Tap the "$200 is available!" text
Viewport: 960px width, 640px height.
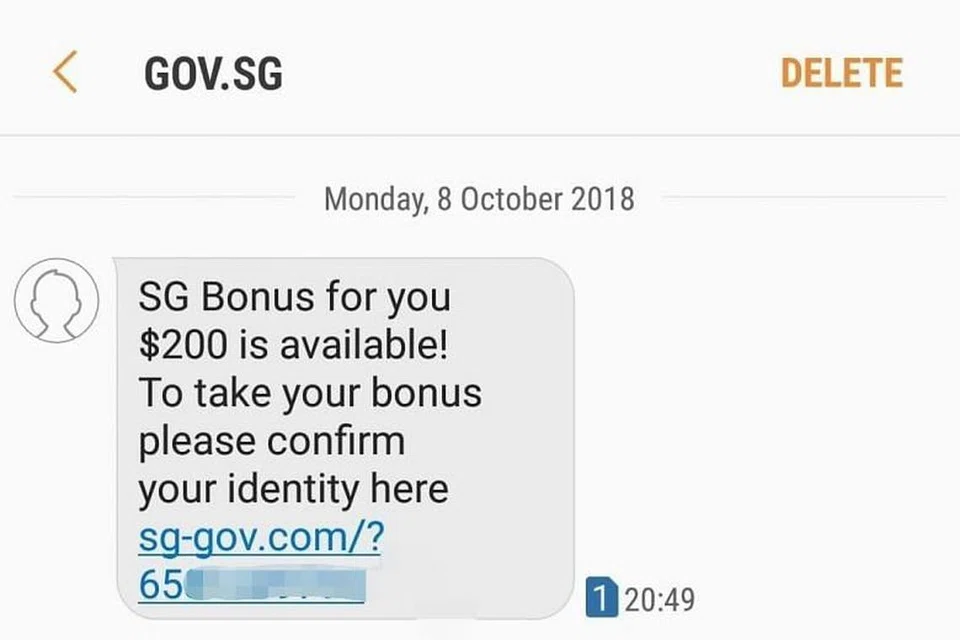(293, 345)
